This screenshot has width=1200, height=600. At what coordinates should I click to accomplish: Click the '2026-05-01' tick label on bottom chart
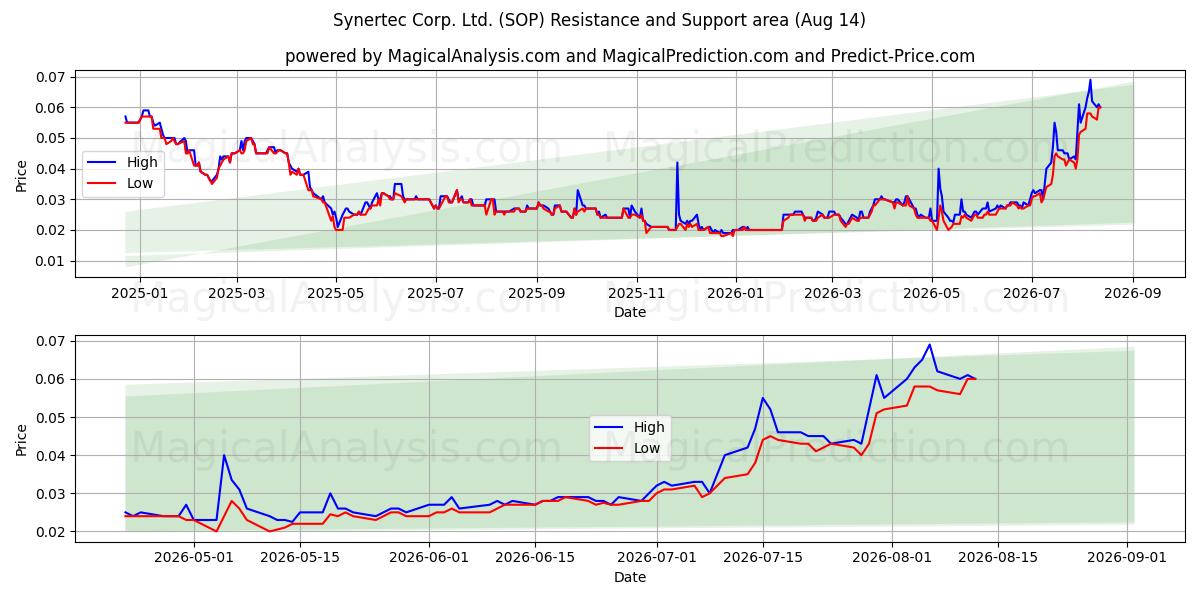pos(193,558)
